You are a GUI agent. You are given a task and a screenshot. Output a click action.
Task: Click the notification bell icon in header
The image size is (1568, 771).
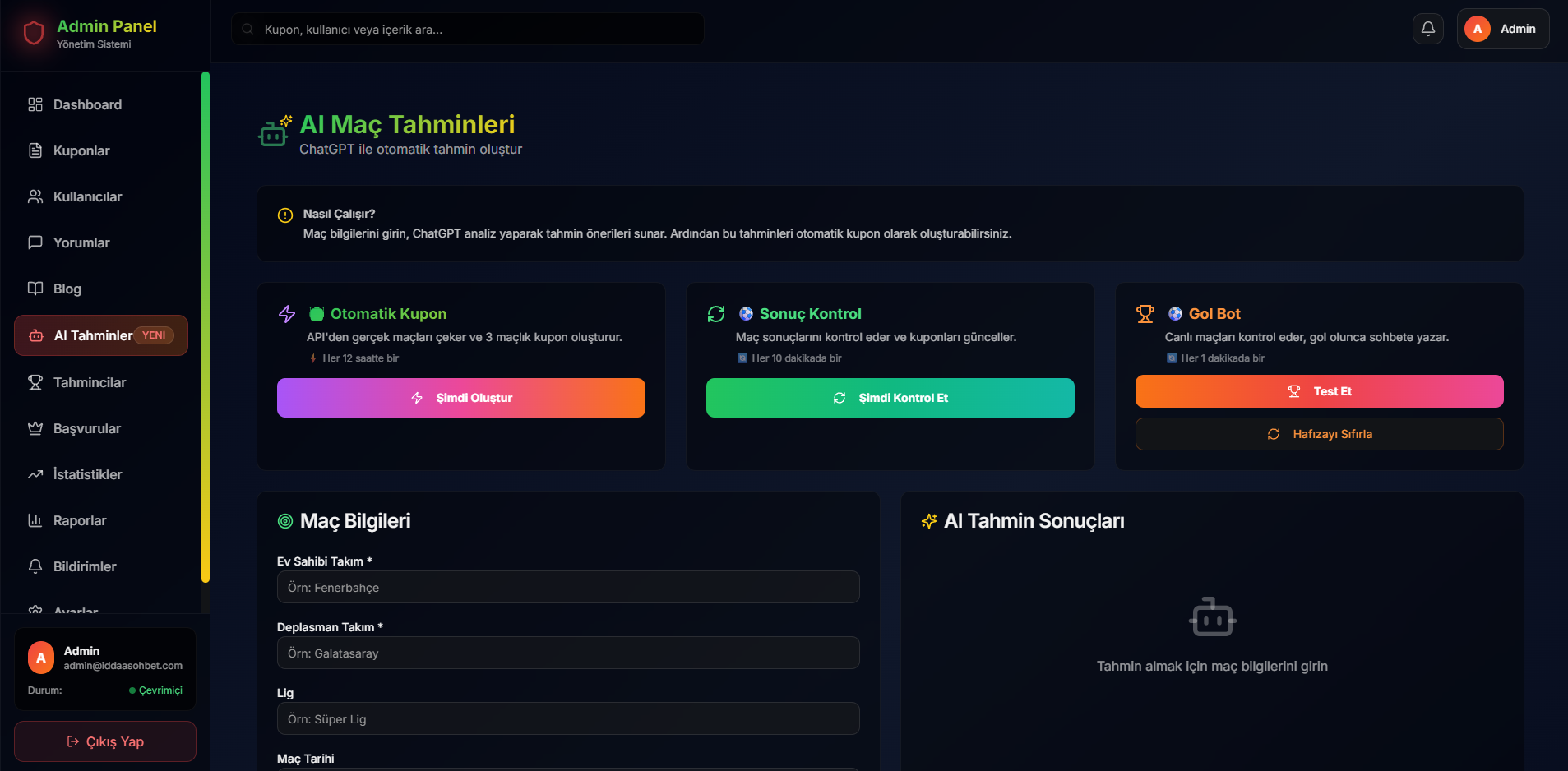(x=1428, y=29)
